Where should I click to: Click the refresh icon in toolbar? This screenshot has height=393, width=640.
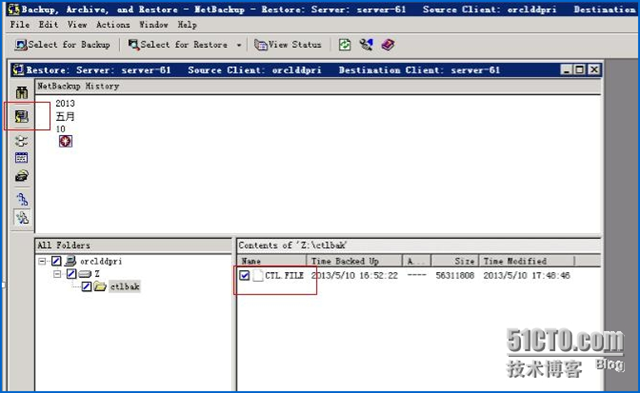point(344,44)
